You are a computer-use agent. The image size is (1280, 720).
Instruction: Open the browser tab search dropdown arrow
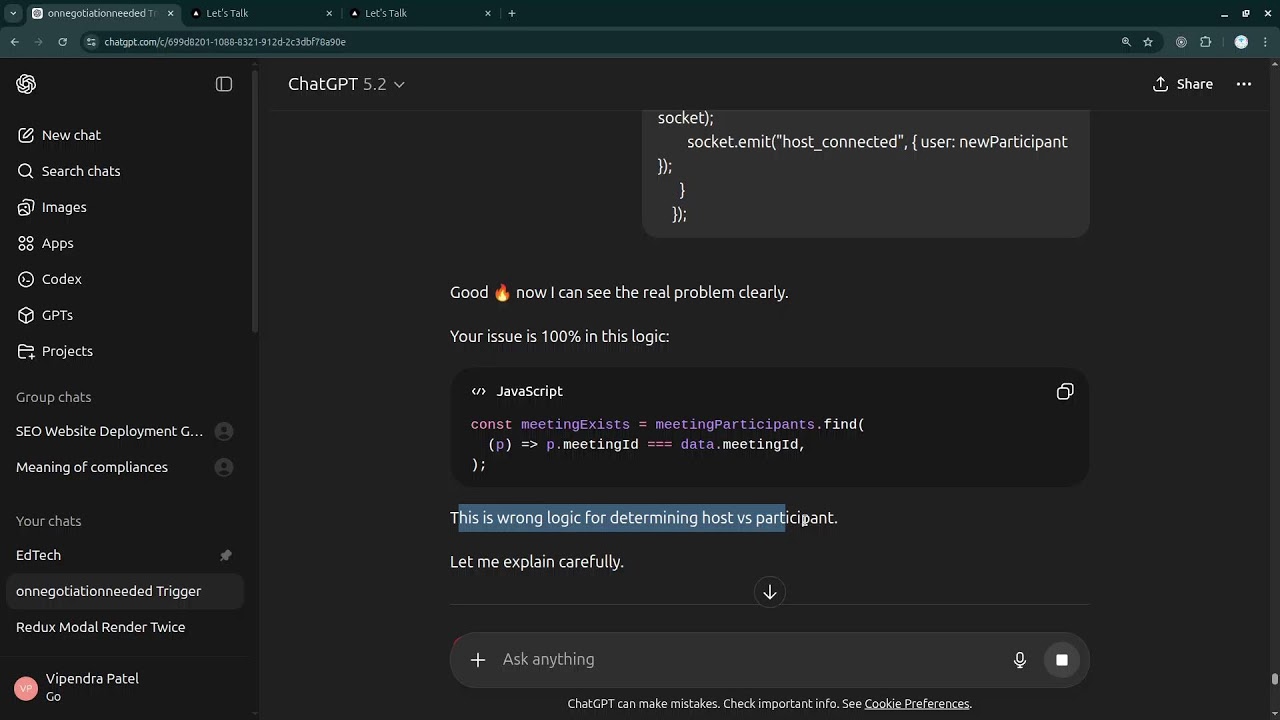pos(13,13)
